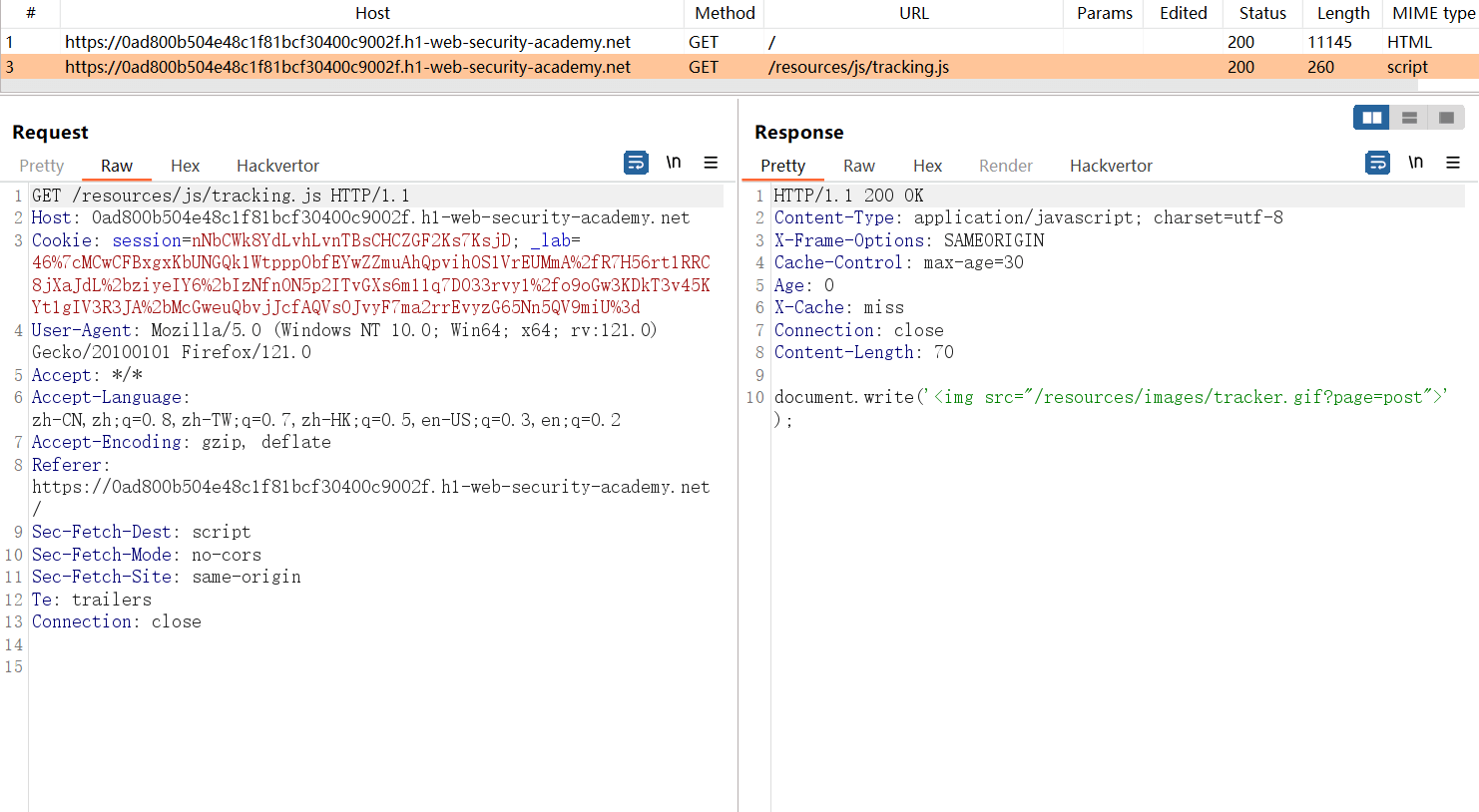Toggle word wrap icon in Request panel
The width and height of the screenshot is (1479, 812).
click(636, 163)
